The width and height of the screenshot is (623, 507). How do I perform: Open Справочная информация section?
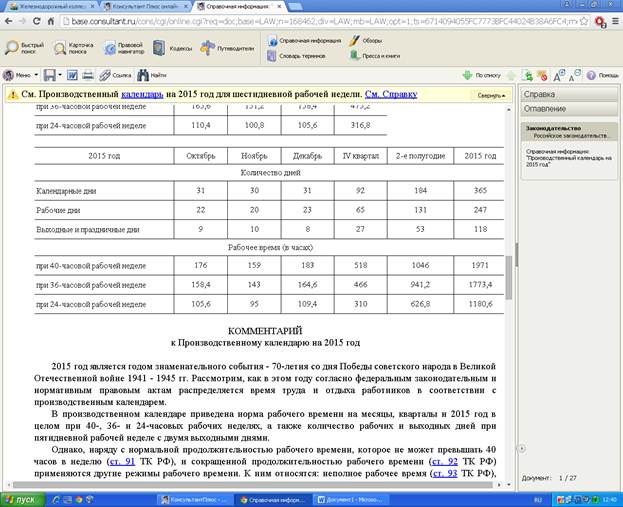[x=304, y=41]
